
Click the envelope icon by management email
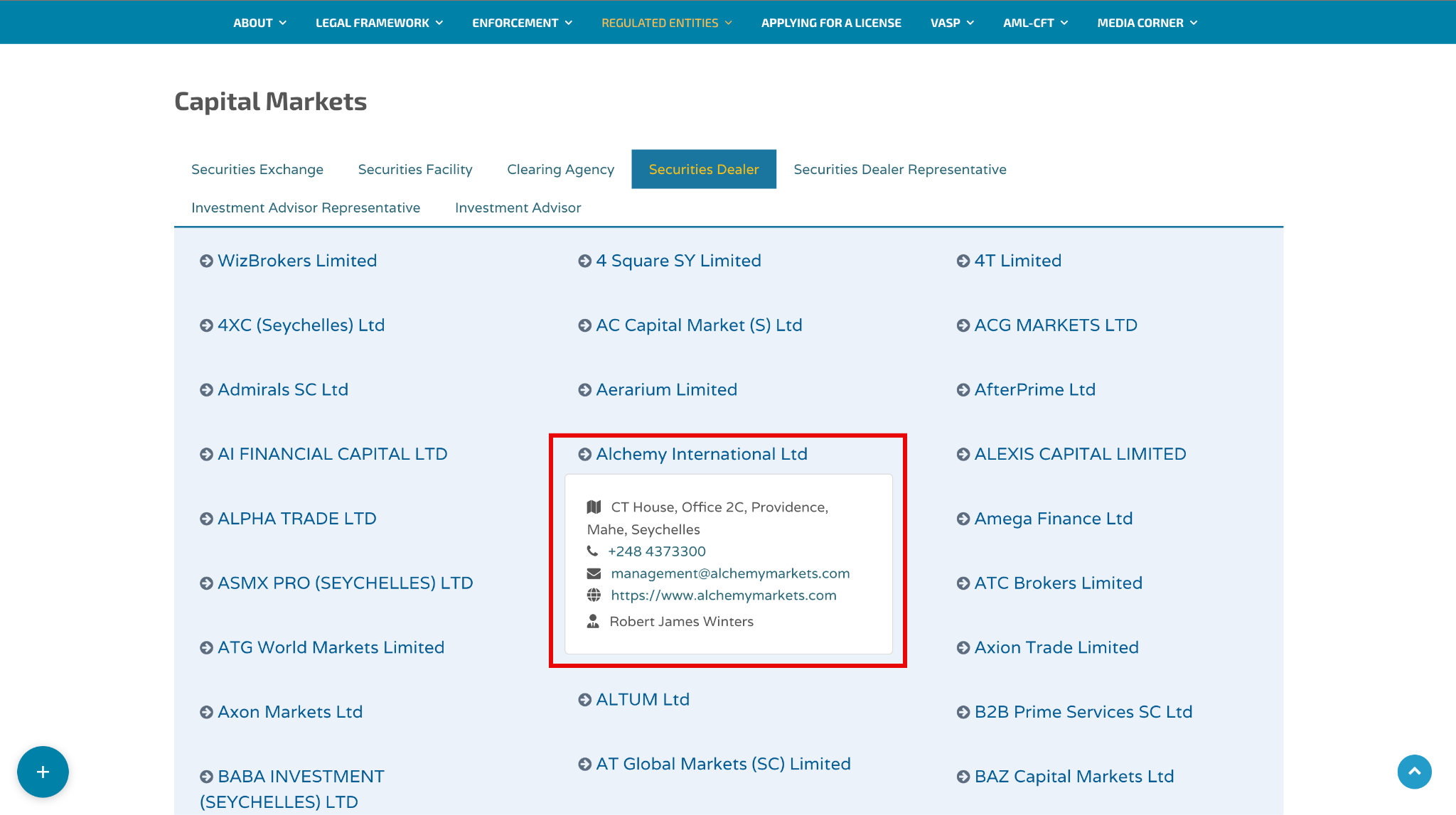594,573
